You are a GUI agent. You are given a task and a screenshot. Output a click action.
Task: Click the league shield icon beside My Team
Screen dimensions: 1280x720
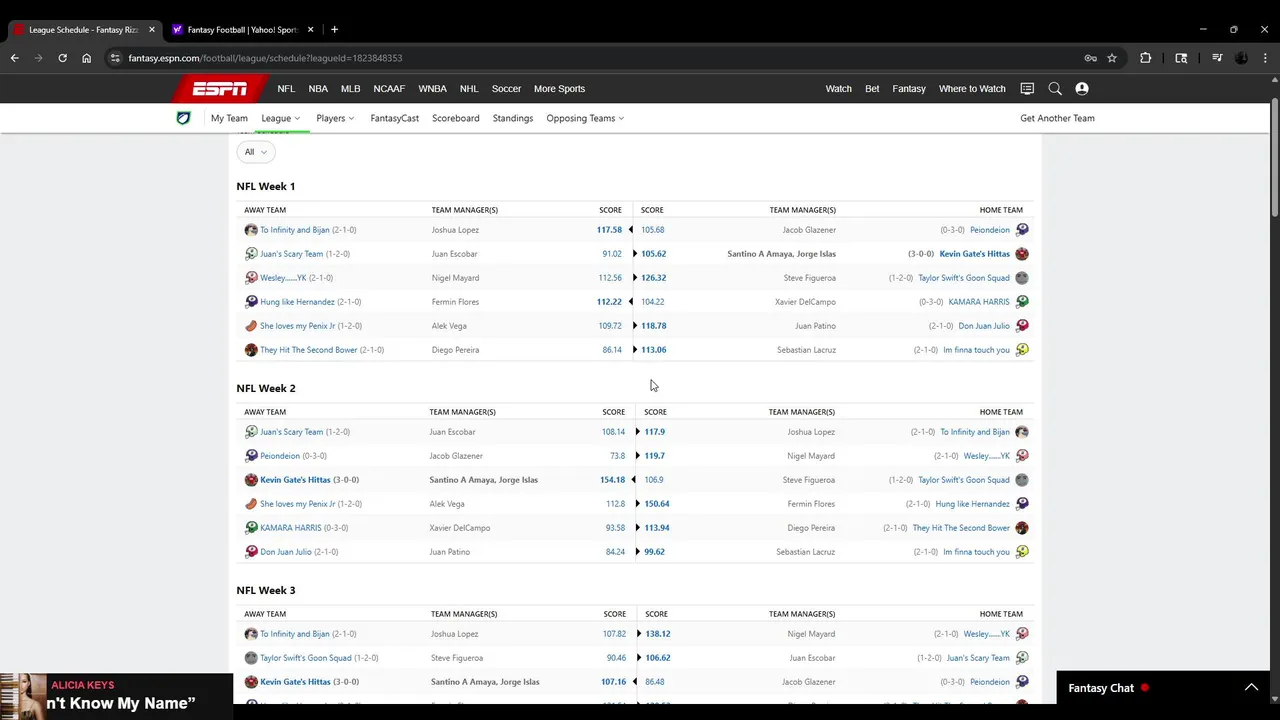pyautogui.click(x=183, y=118)
